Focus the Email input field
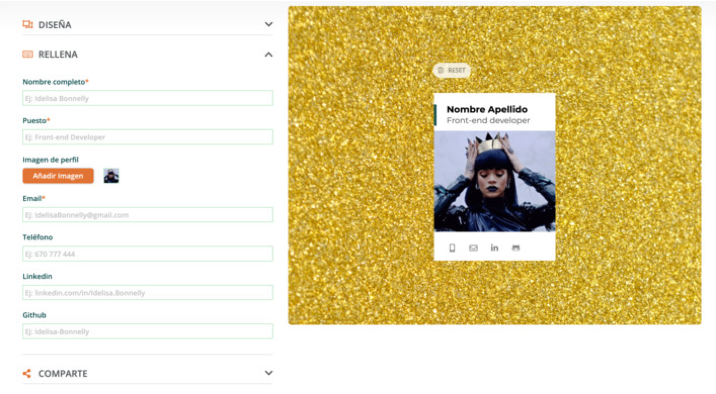 pyautogui.click(x=147, y=215)
